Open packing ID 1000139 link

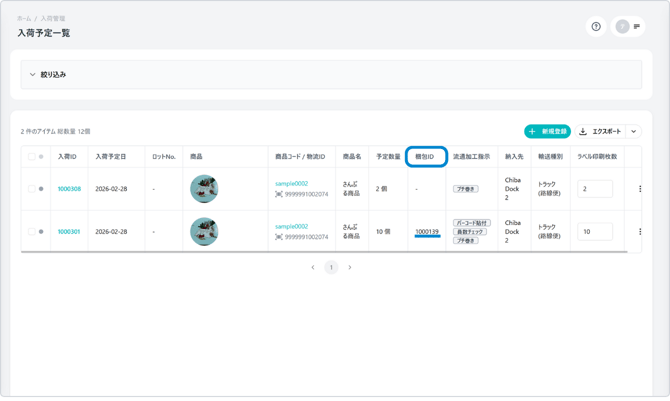coord(427,232)
